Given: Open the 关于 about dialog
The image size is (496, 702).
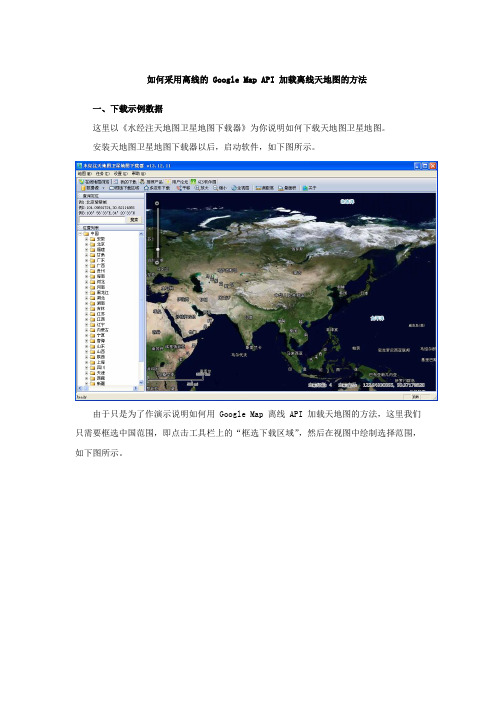Looking at the screenshot, I should 309,188.
